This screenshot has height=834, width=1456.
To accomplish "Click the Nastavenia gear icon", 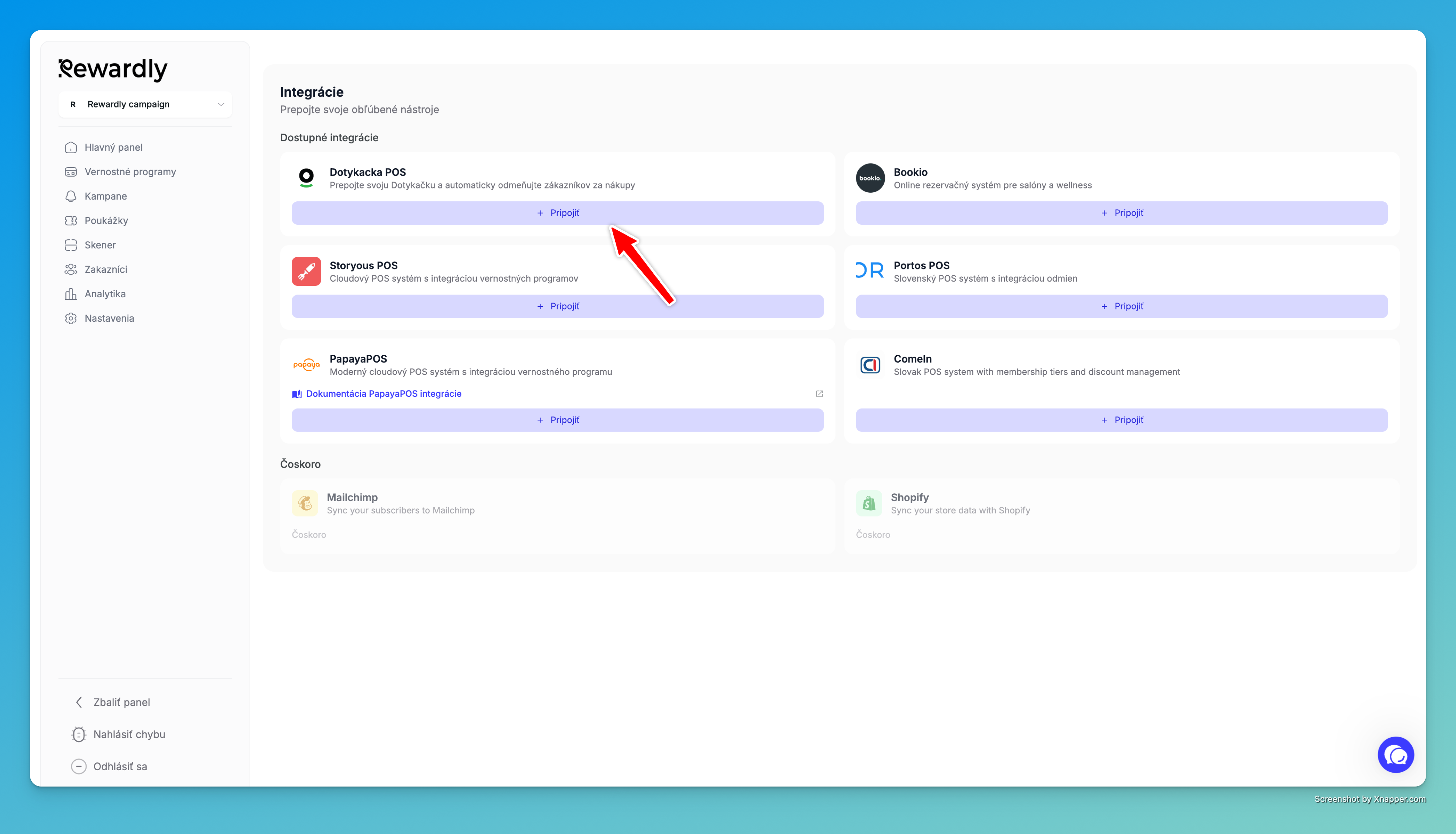I will click(x=70, y=319).
